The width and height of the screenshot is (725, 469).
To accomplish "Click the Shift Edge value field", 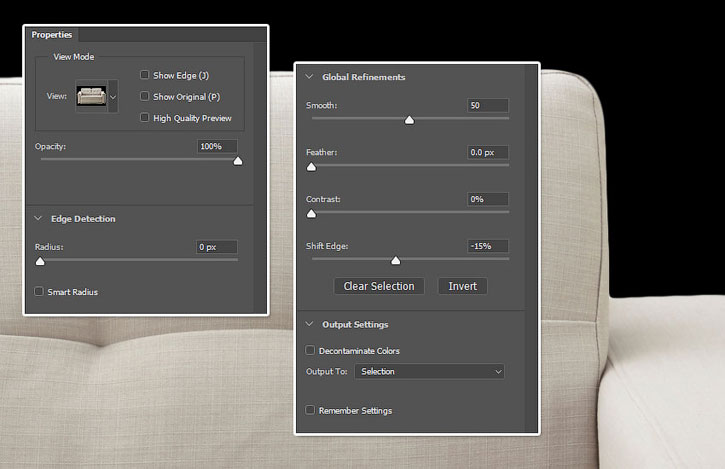I will (488, 246).
